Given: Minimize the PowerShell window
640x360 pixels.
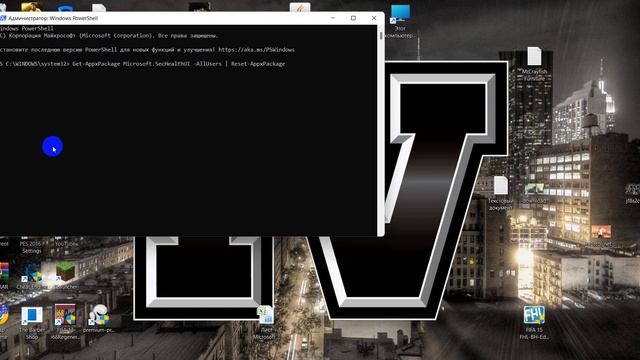Looking at the screenshot, I should 333,18.
